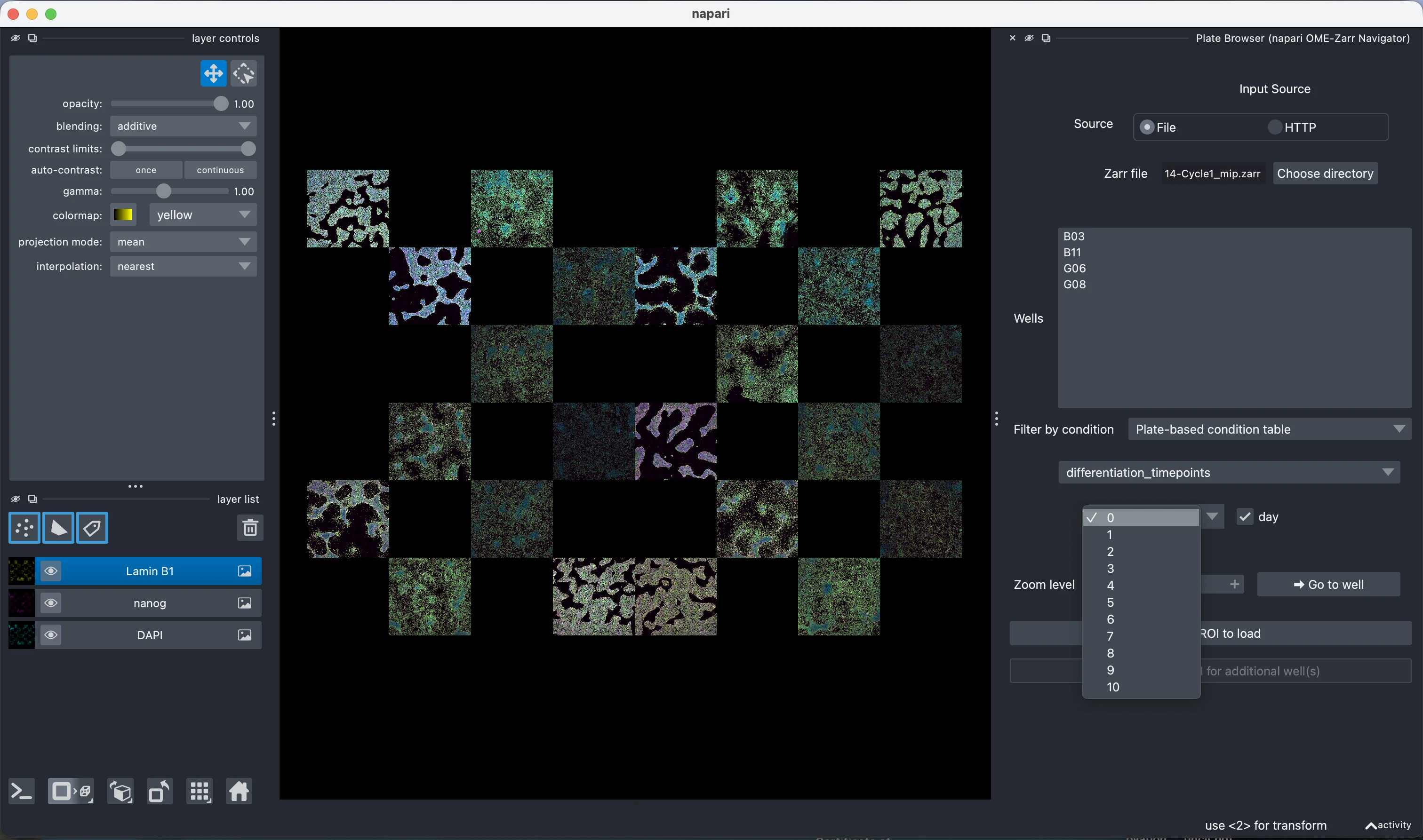Hide the layer list panel
Image resolution: width=1423 pixels, height=840 pixels.
pos(16,499)
